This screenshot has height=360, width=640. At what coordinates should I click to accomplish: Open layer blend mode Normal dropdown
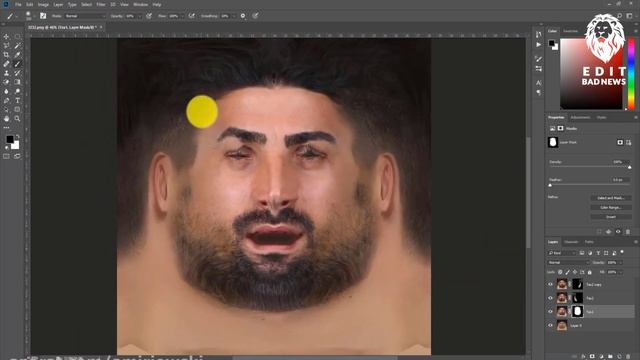[x=569, y=262]
